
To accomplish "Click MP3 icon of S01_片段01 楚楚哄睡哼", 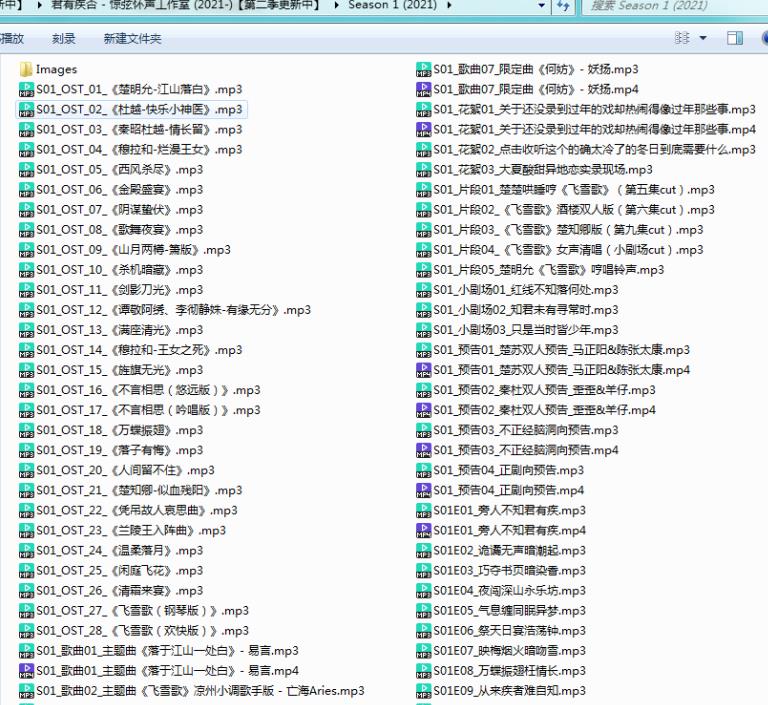I will 423,190.
